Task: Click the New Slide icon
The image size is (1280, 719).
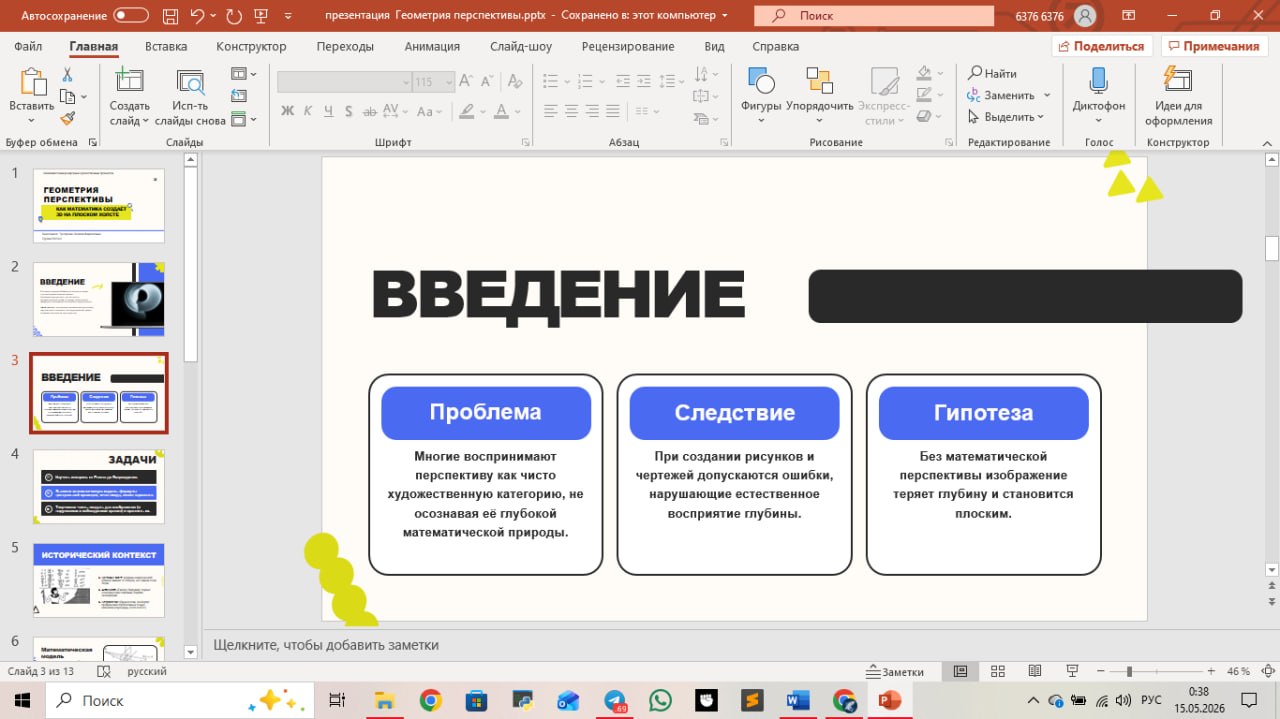Action: tap(129, 82)
